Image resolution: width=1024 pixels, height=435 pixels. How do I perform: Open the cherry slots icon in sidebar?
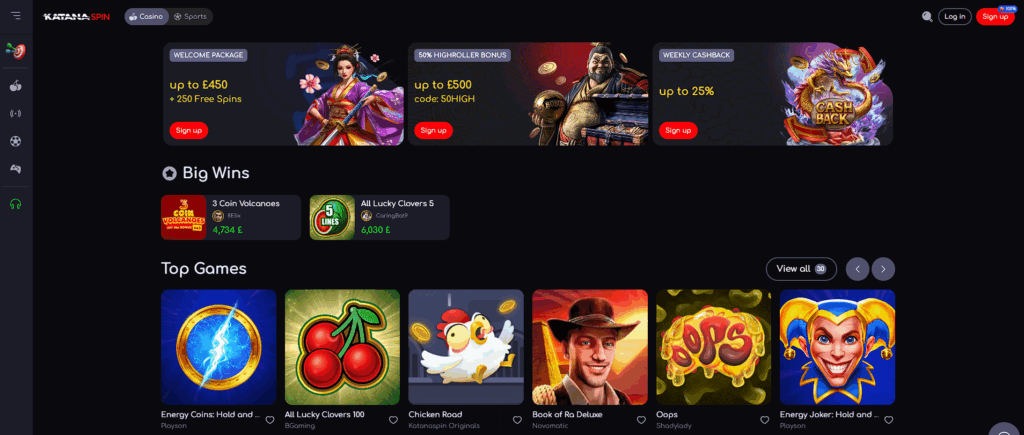point(16,86)
